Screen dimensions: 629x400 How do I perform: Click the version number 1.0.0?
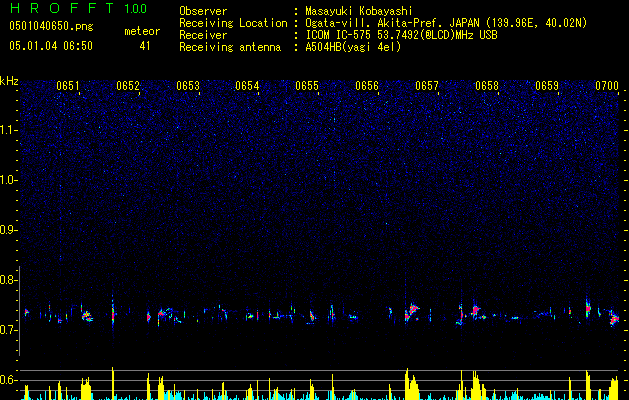pyautogui.click(x=135, y=8)
